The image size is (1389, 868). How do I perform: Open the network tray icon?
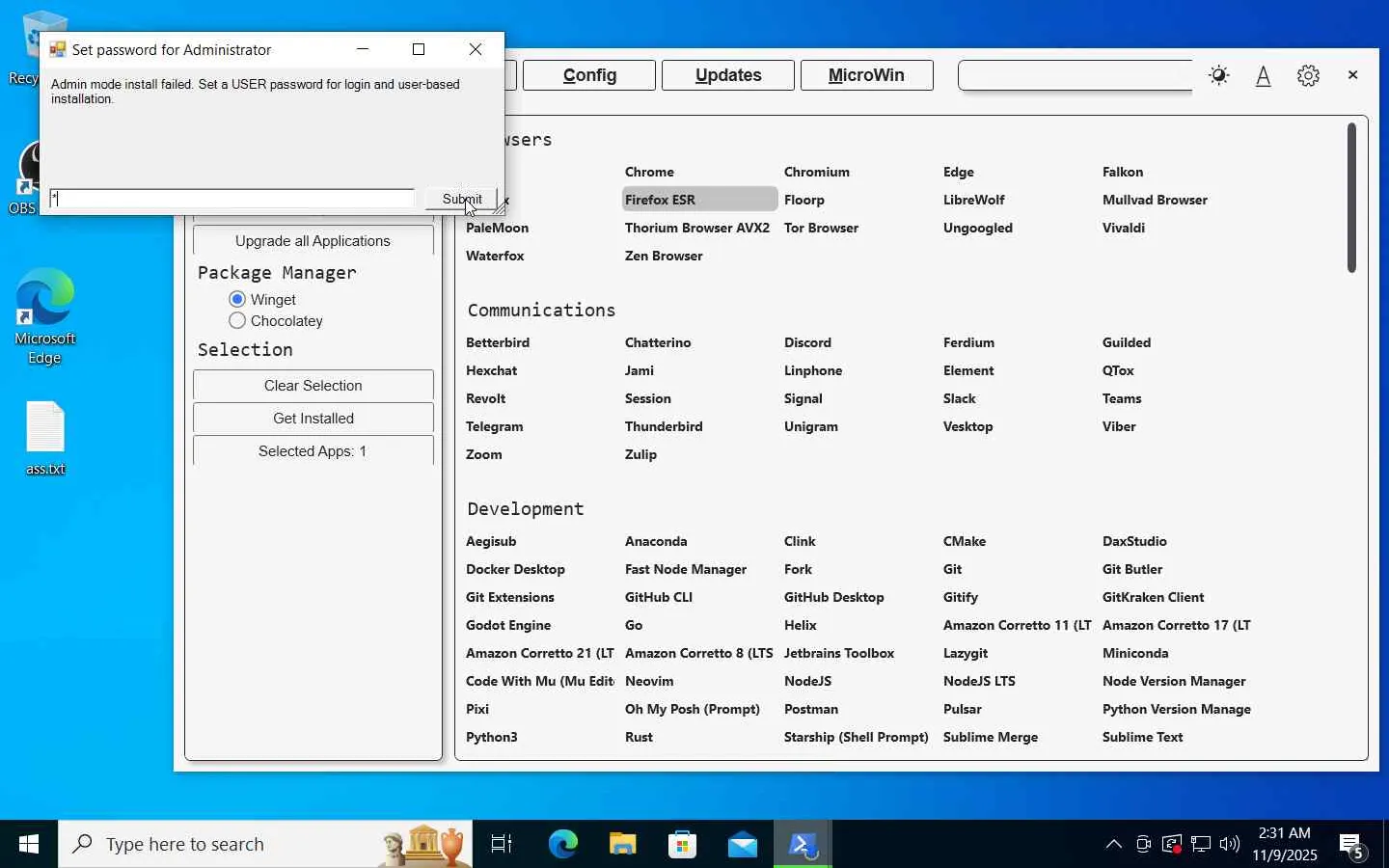coord(1201,845)
